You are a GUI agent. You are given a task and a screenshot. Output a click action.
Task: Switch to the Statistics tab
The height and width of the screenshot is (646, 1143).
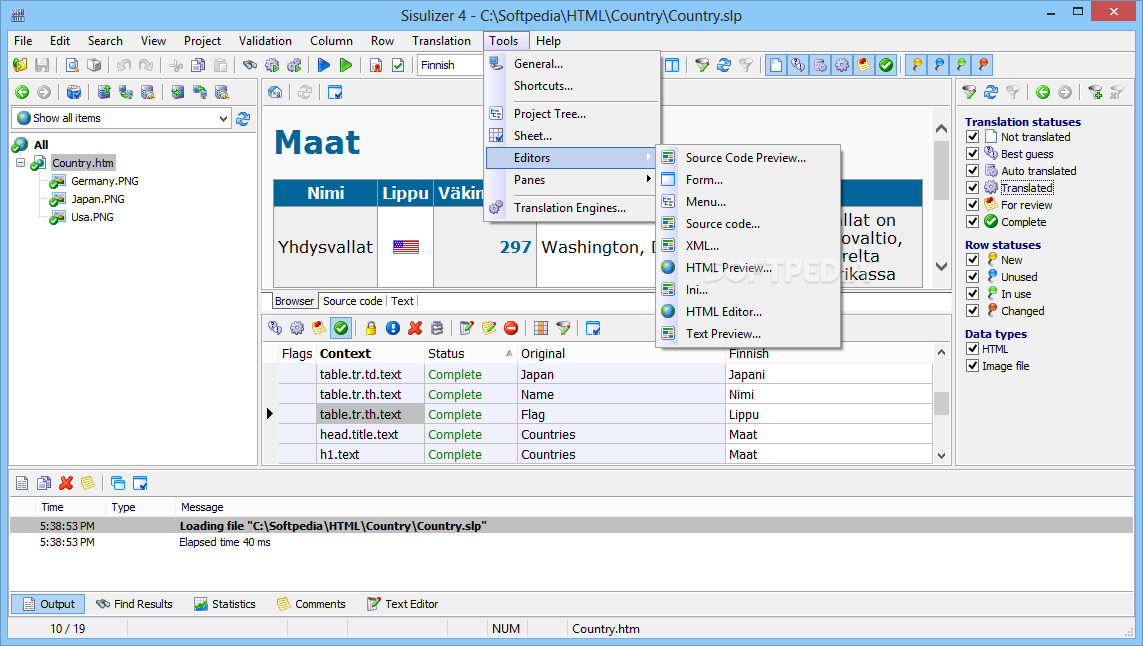(x=225, y=604)
